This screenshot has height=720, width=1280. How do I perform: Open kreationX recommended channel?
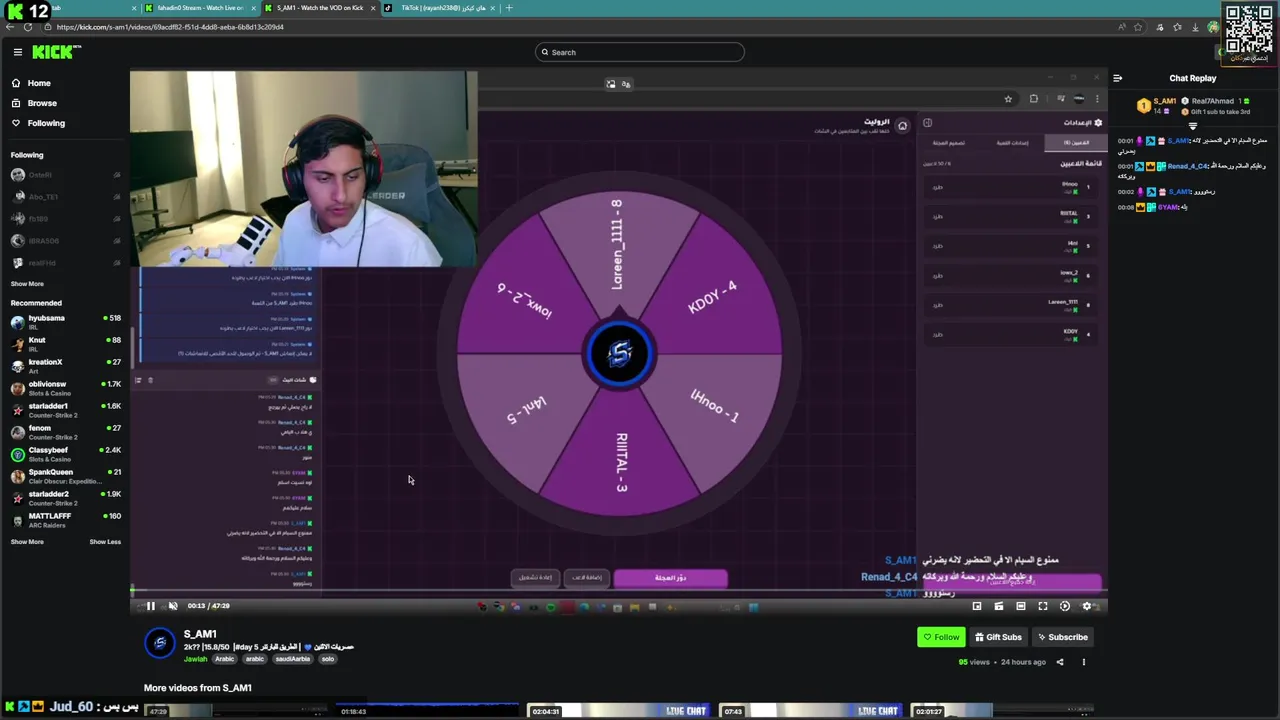tap(66, 366)
